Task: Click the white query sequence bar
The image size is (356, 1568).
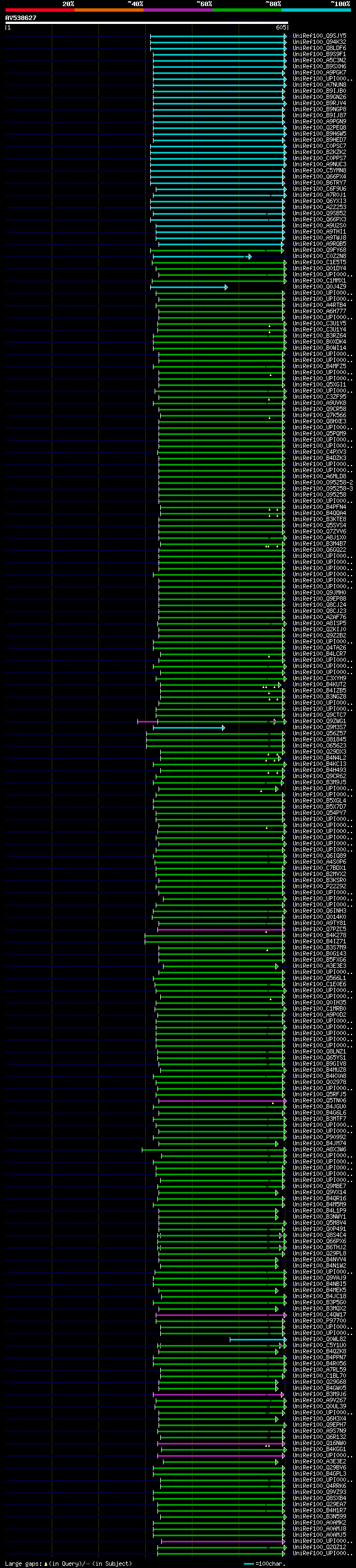Action: [146, 22]
